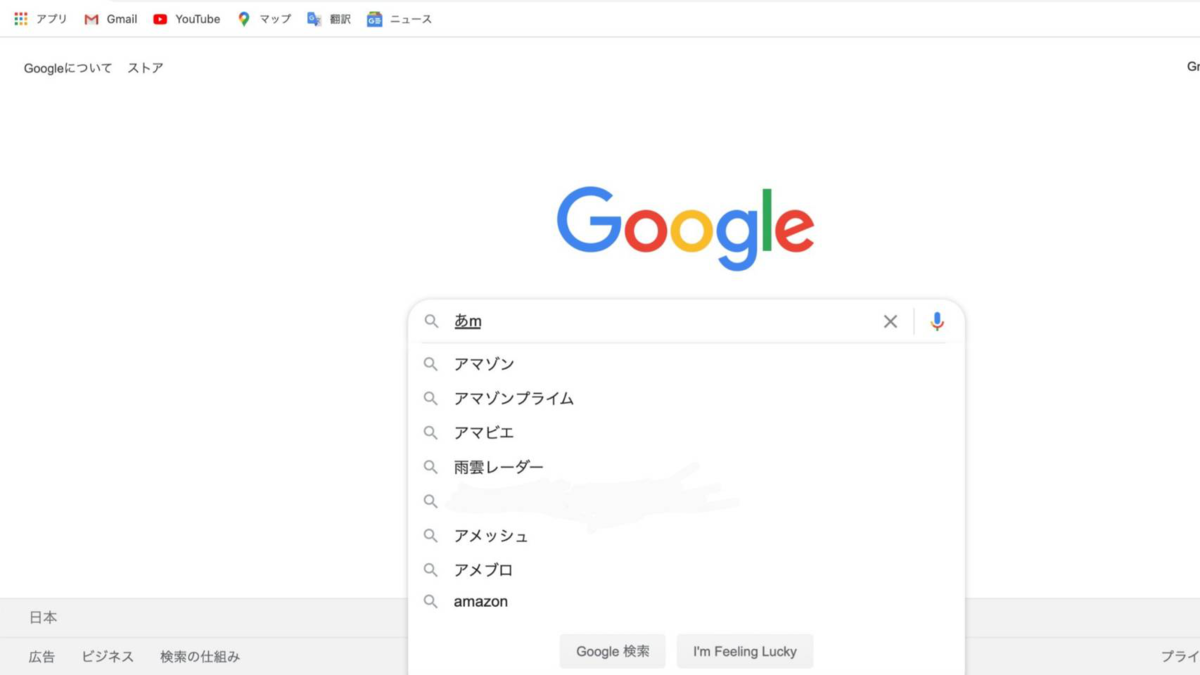Choose the アマビエ suggestion

point(686,432)
